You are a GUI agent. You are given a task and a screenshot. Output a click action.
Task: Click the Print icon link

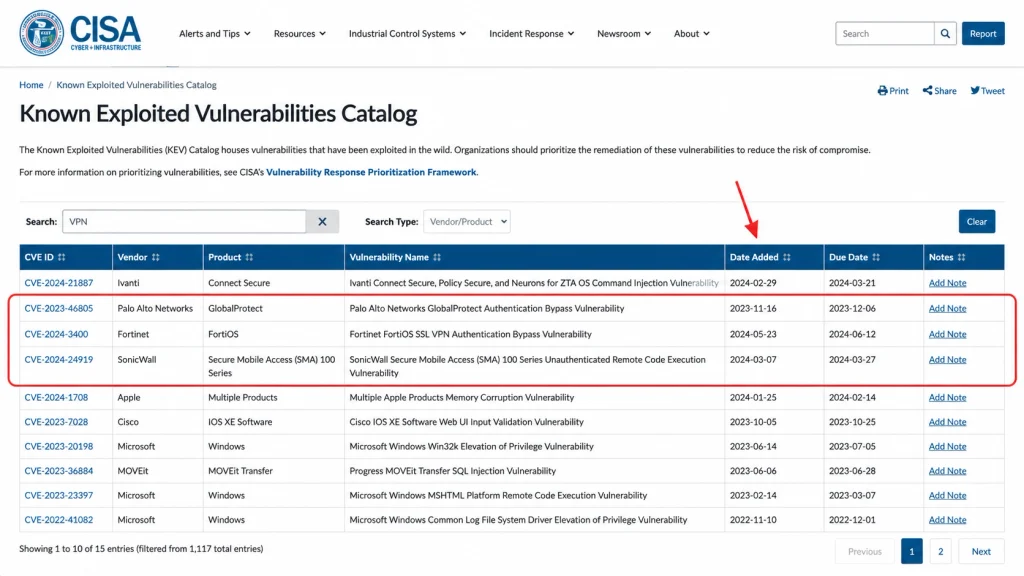893,91
